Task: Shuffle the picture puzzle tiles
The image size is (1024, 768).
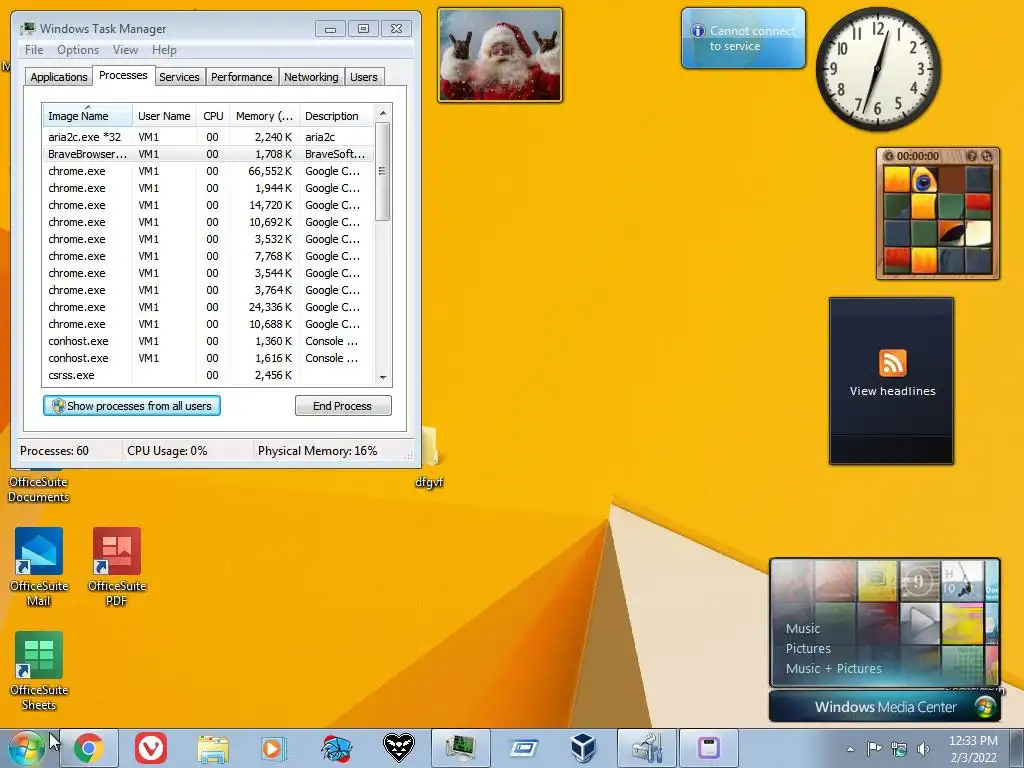Action: point(987,156)
